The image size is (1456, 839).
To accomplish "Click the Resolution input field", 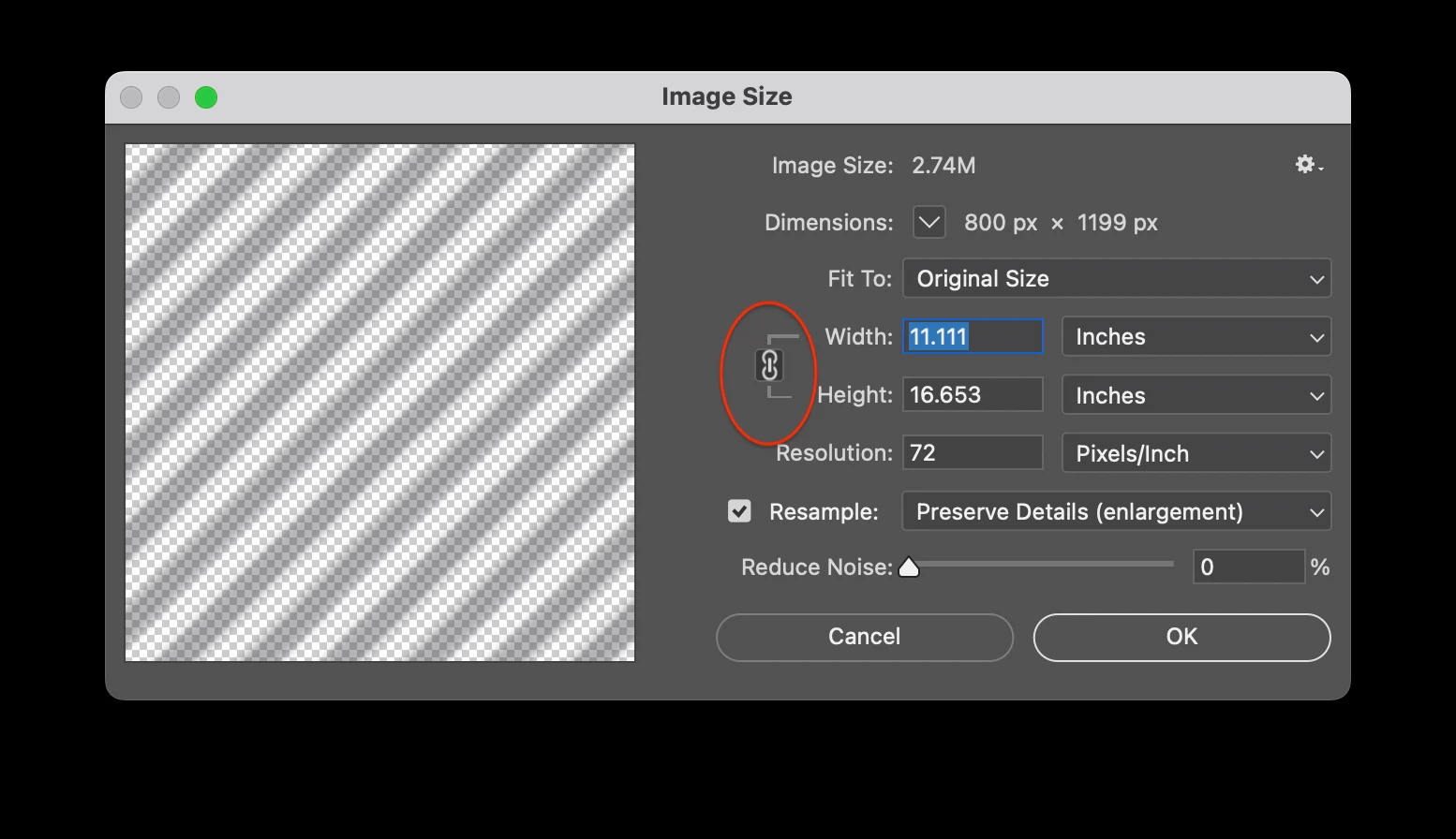I will 973,453.
